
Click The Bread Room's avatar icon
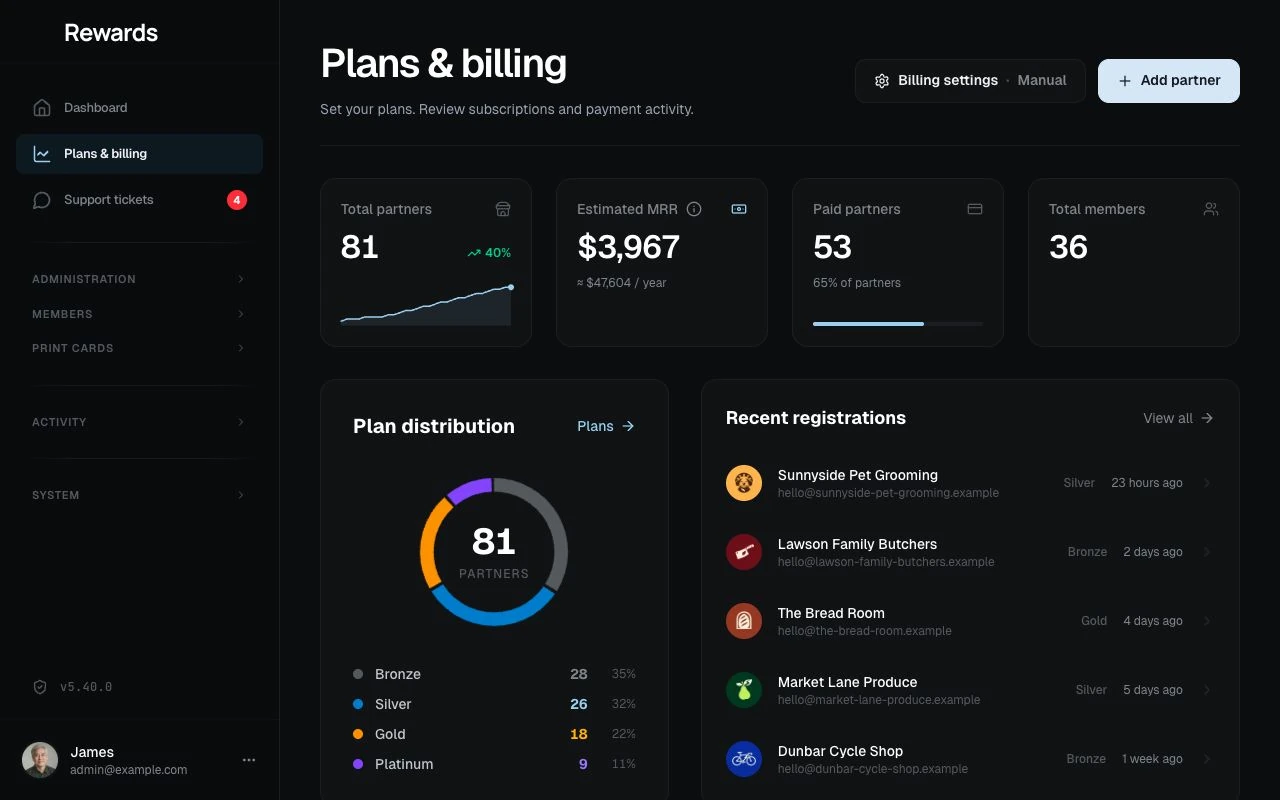point(744,621)
